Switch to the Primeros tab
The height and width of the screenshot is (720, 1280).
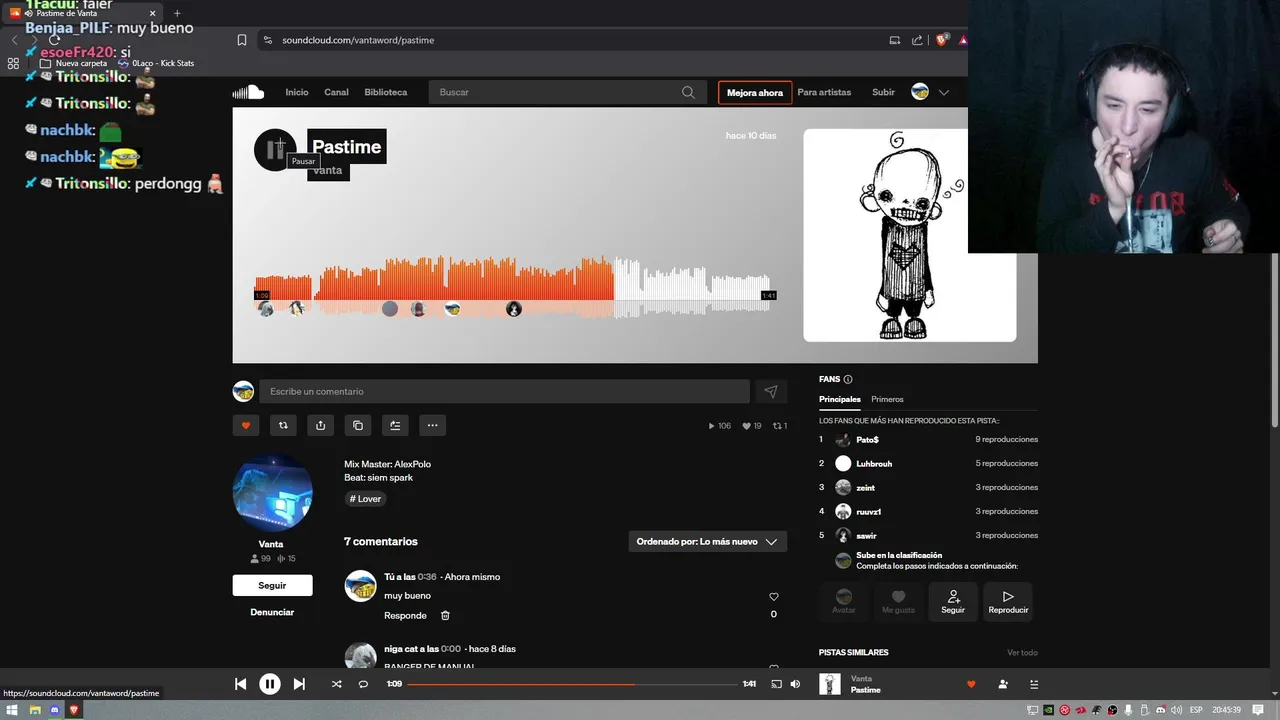coord(887,399)
